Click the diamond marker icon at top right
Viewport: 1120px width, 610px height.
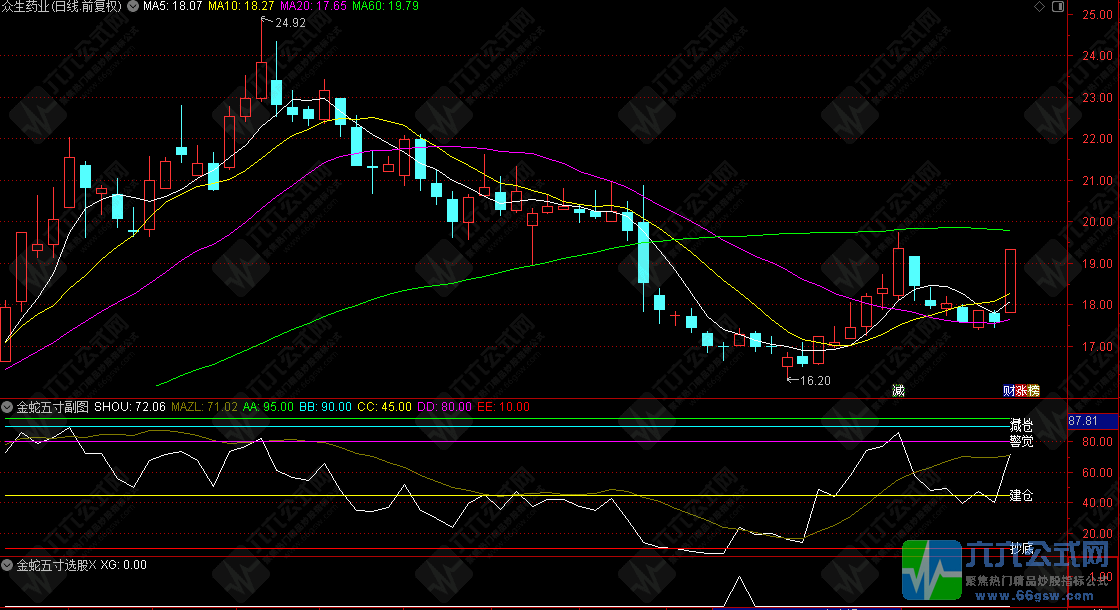pos(1039,6)
